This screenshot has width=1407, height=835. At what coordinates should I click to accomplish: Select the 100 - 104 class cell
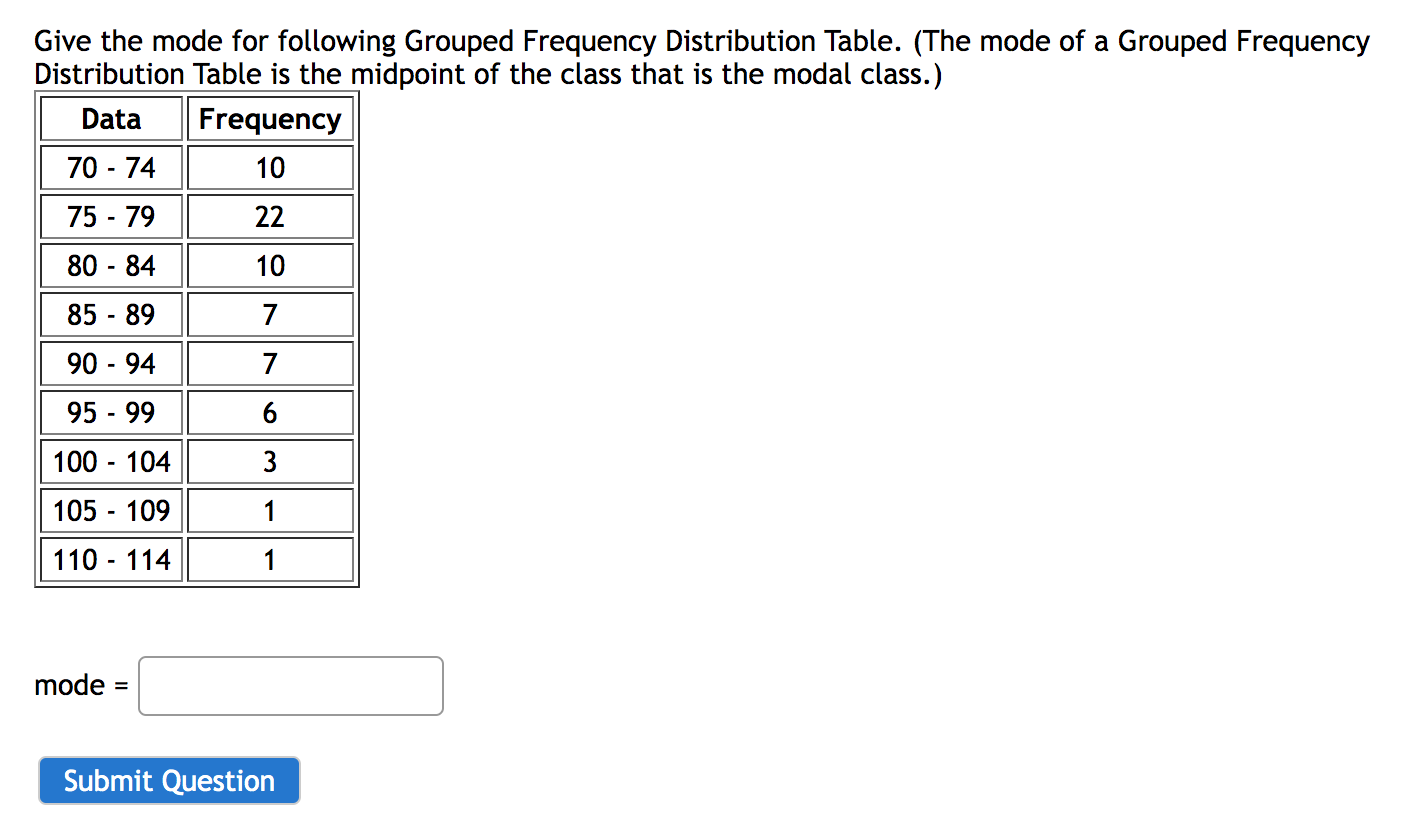pyautogui.click(x=110, y=461)
